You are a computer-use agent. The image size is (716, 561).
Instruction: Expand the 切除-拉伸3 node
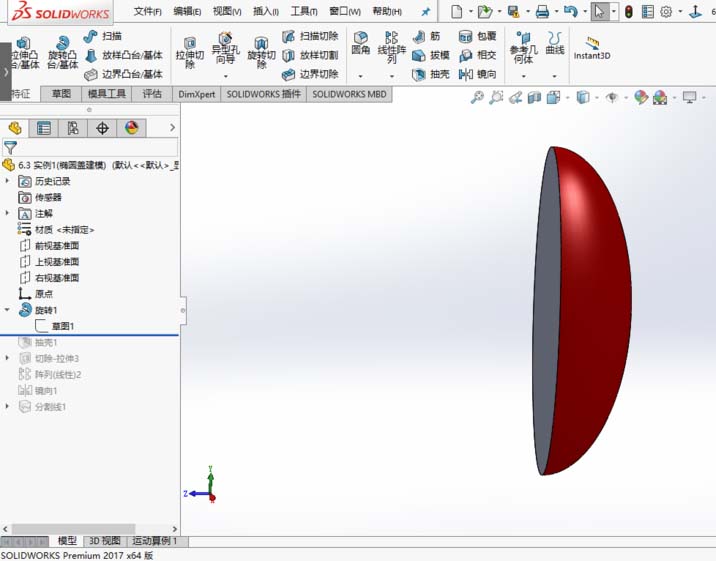[7, 358]
